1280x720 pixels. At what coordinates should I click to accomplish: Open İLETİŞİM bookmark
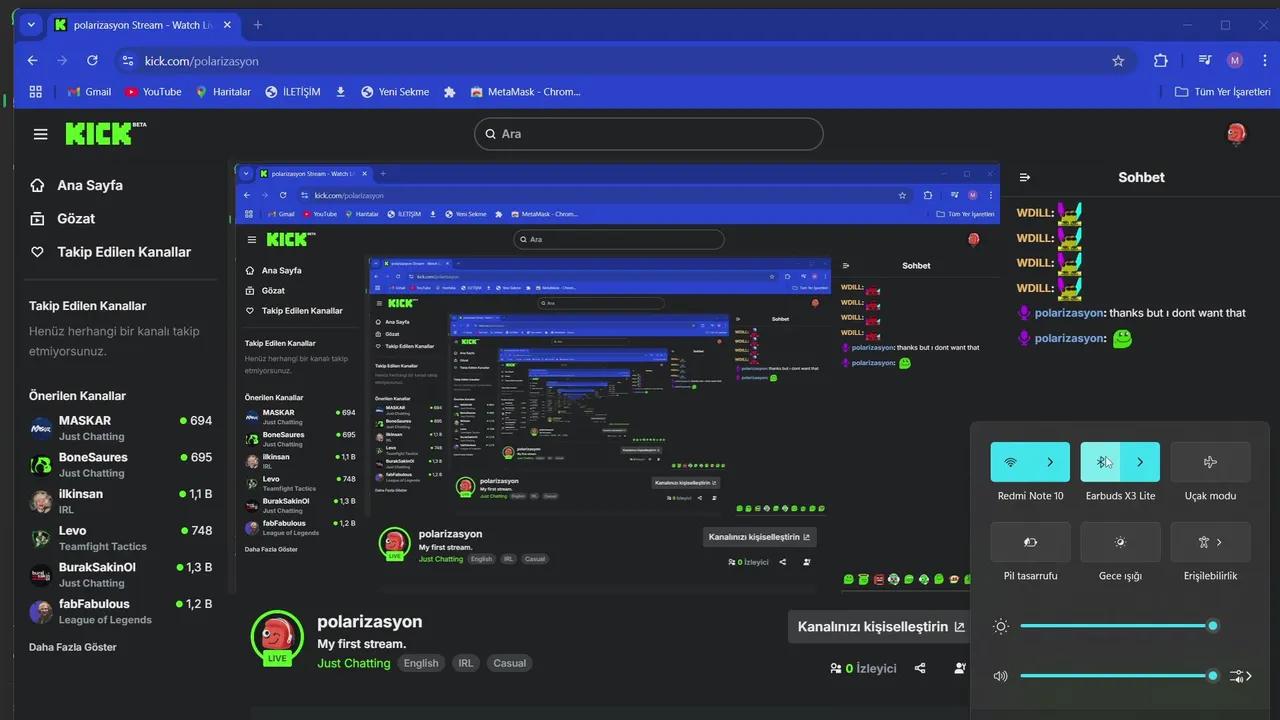click(x=292, y=92)
